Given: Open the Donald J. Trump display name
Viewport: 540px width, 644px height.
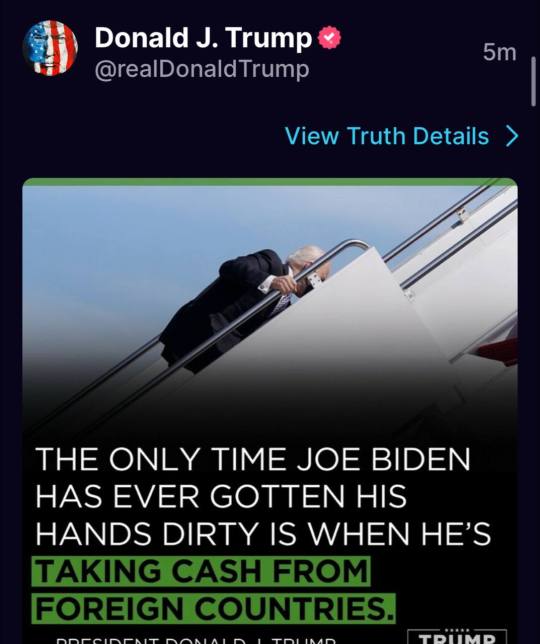Looking at the screenshot, I should (x=203, y=38).
